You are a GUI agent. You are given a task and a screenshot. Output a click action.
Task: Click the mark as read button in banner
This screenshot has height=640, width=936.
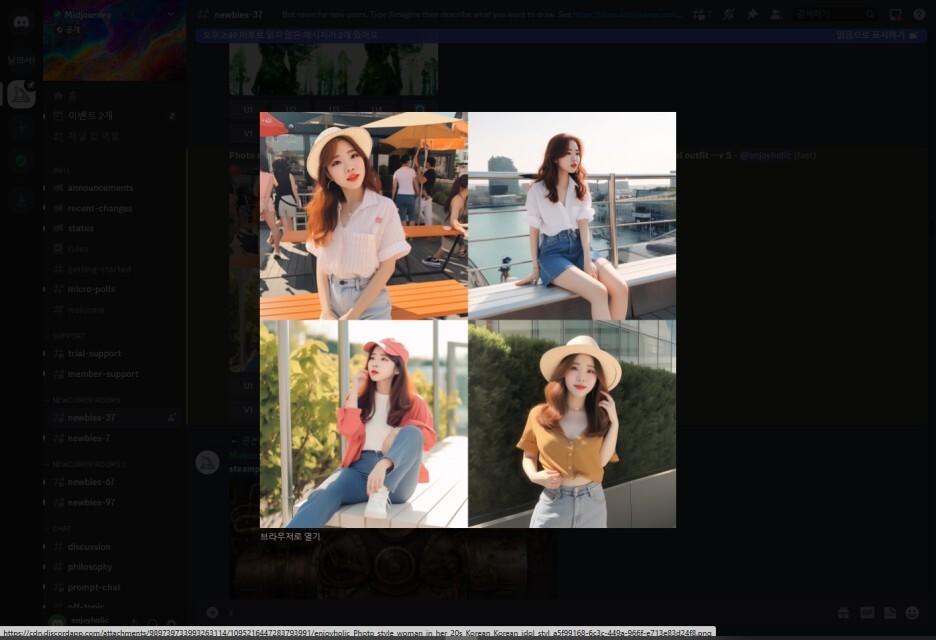(876, 35)
